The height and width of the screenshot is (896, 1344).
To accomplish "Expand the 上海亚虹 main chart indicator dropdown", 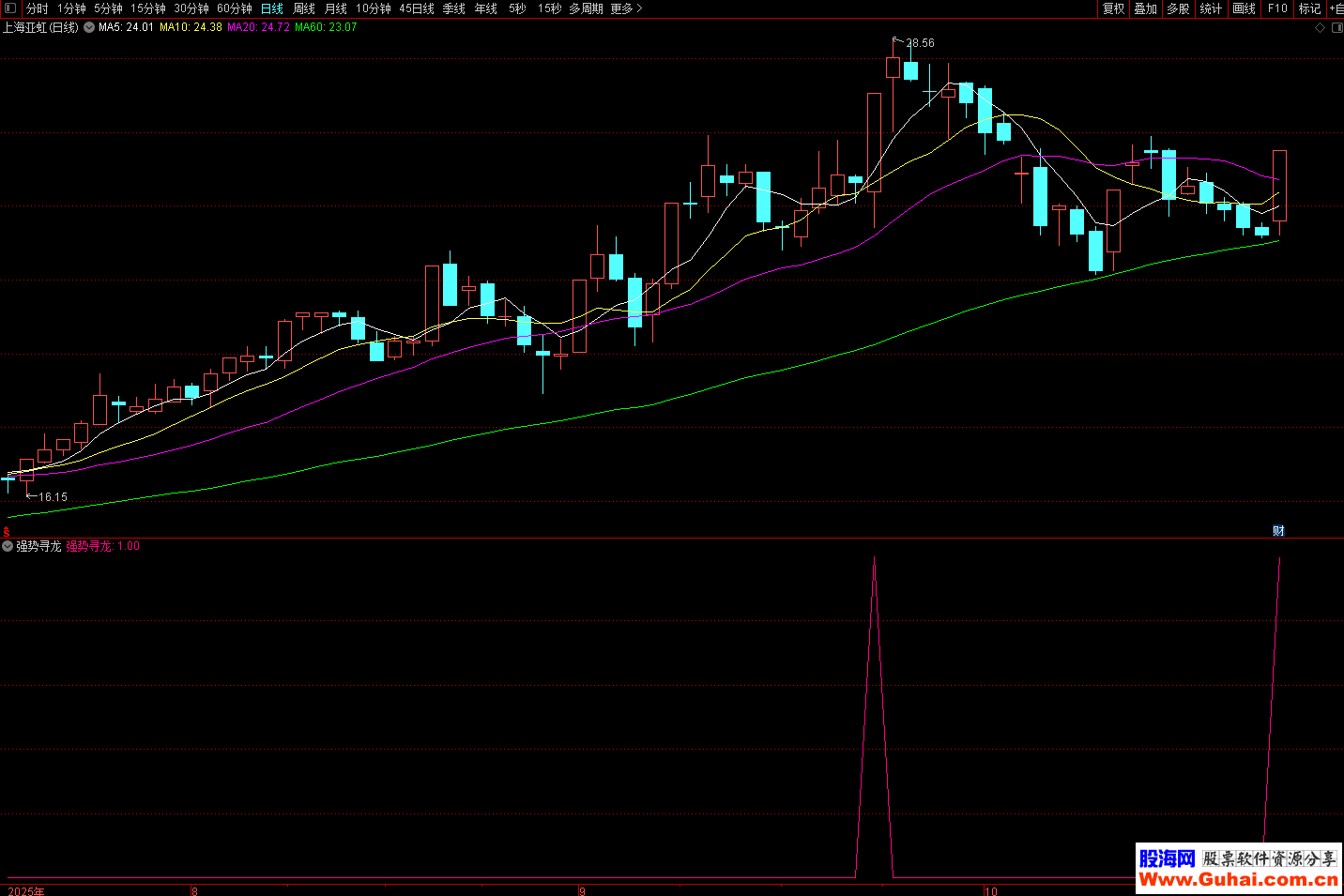I will [89, 28].
